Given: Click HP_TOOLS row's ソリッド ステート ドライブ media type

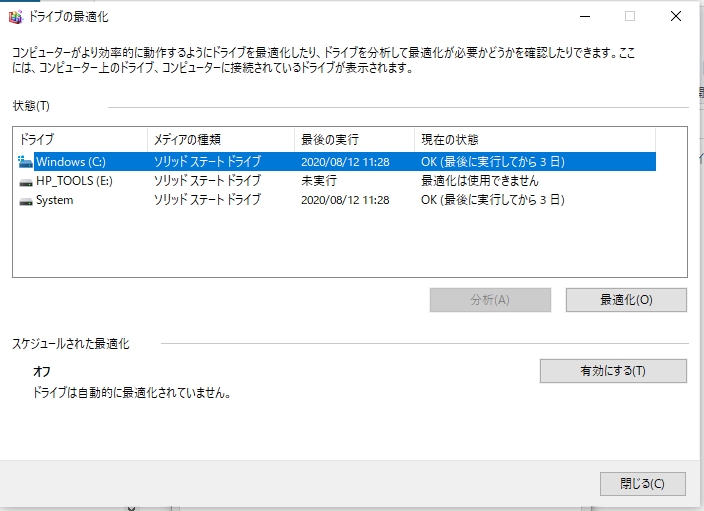Looking at the screenshot, I should (207, 181).
